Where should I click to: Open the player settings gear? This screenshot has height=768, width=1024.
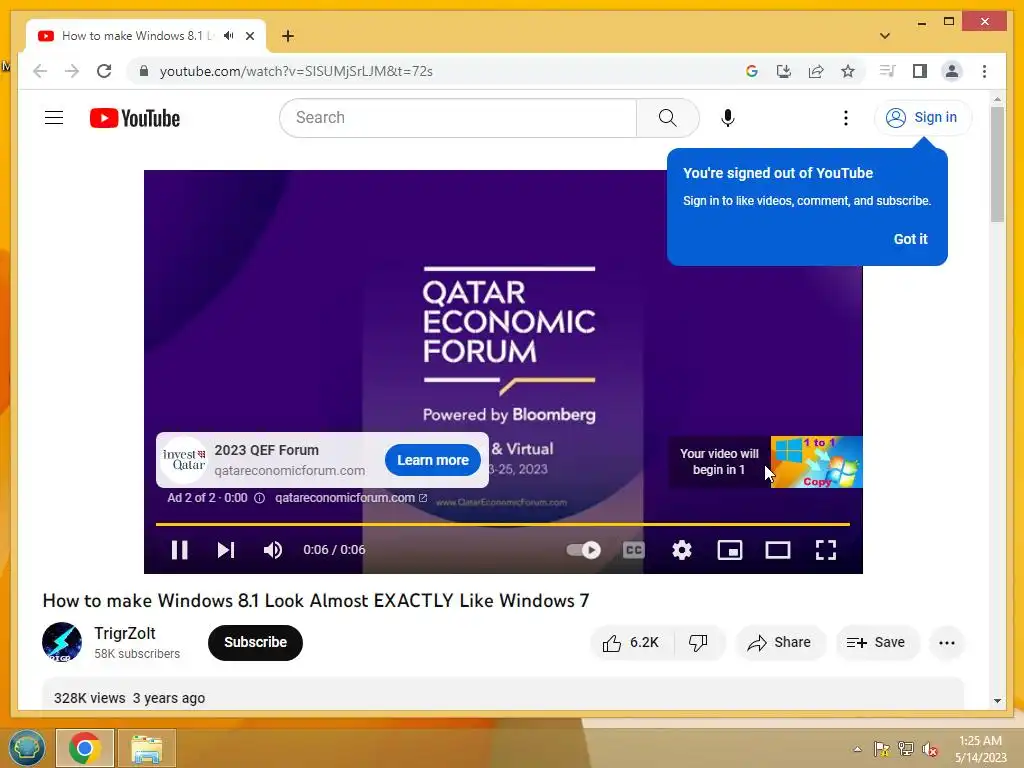click(682, 550)
